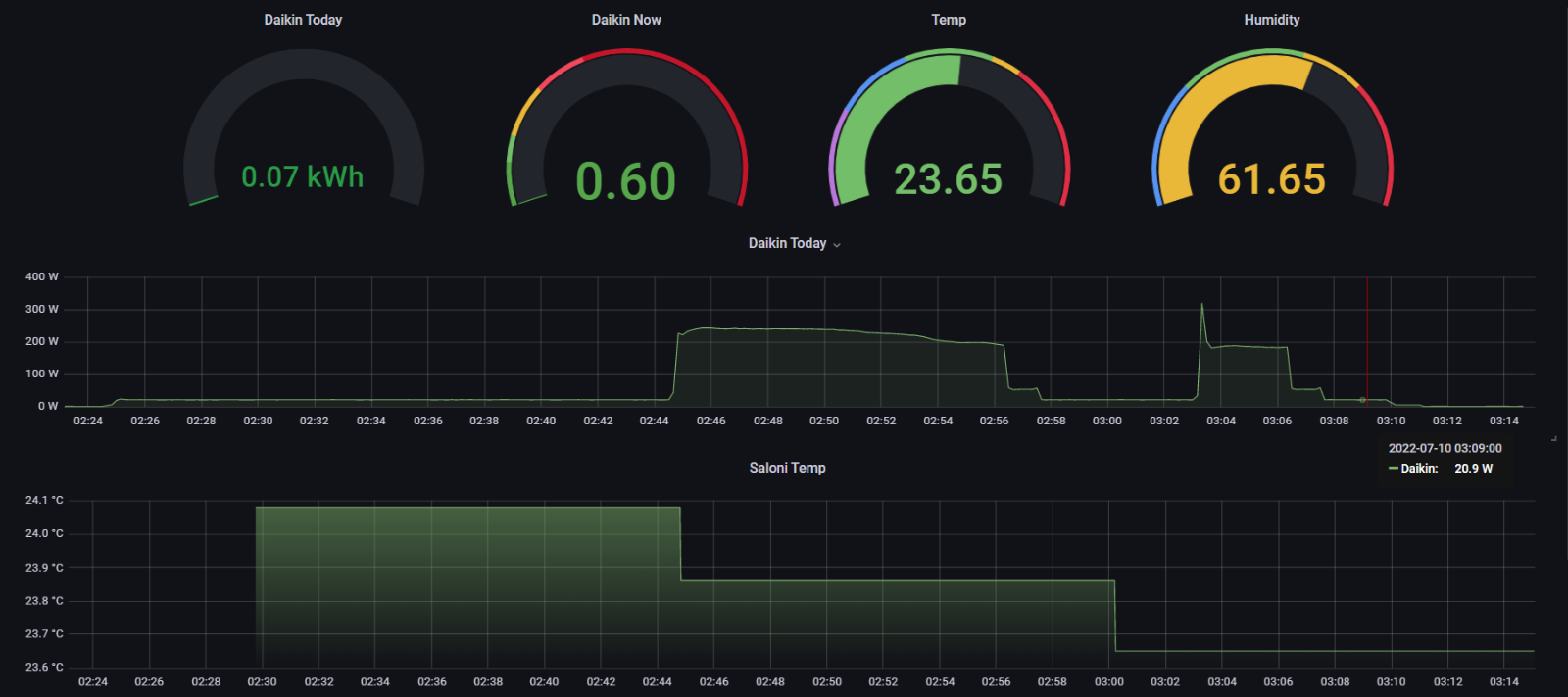The image size is (1568, 697).
Task: Click the "Daikin:" series label in the tooltip
Action: [1419, 469]
